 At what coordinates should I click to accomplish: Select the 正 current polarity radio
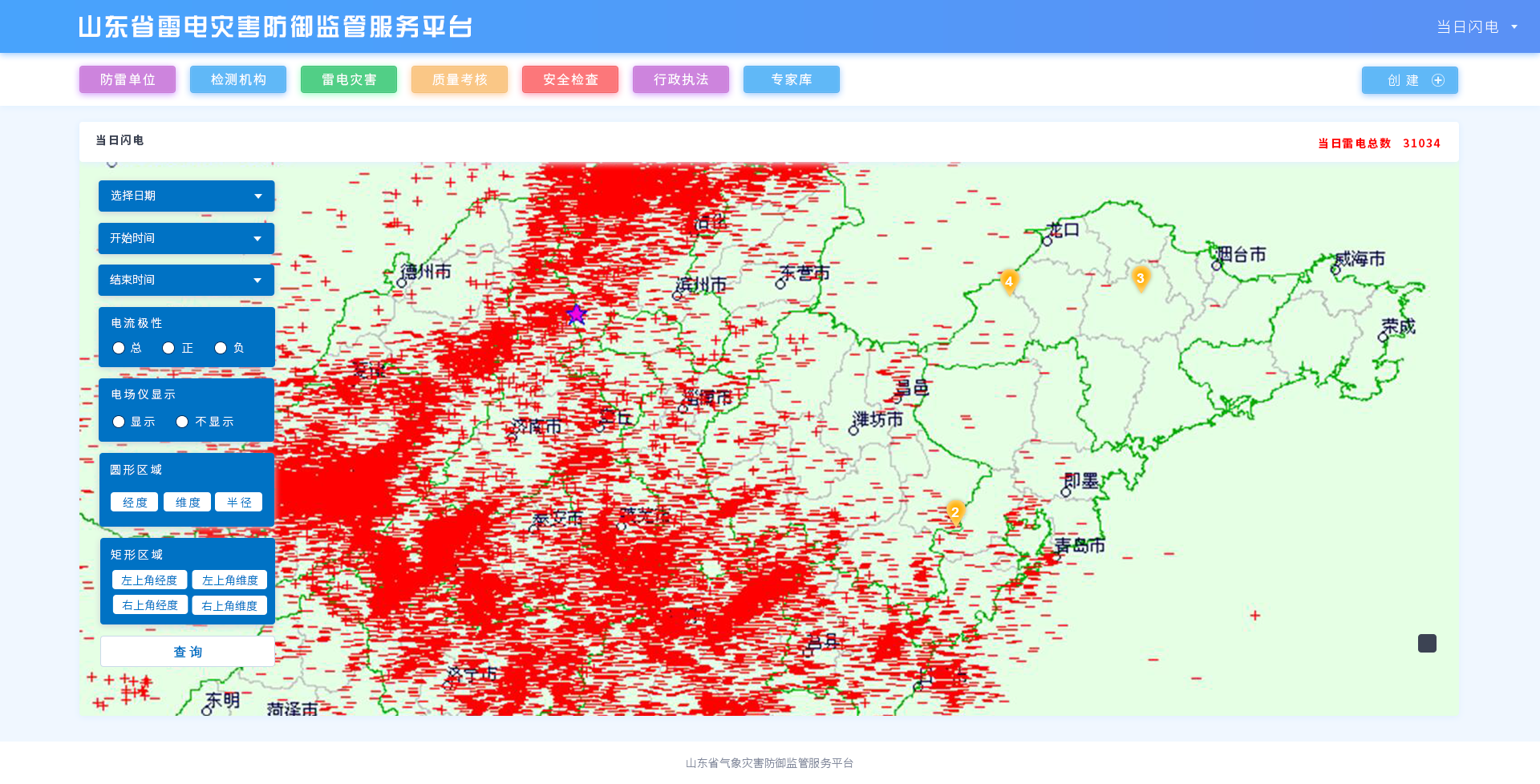[x=168, y=348]
